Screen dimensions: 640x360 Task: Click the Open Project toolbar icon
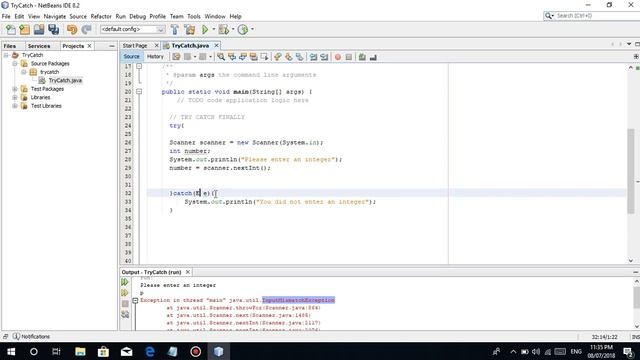[x=39, y=29]
